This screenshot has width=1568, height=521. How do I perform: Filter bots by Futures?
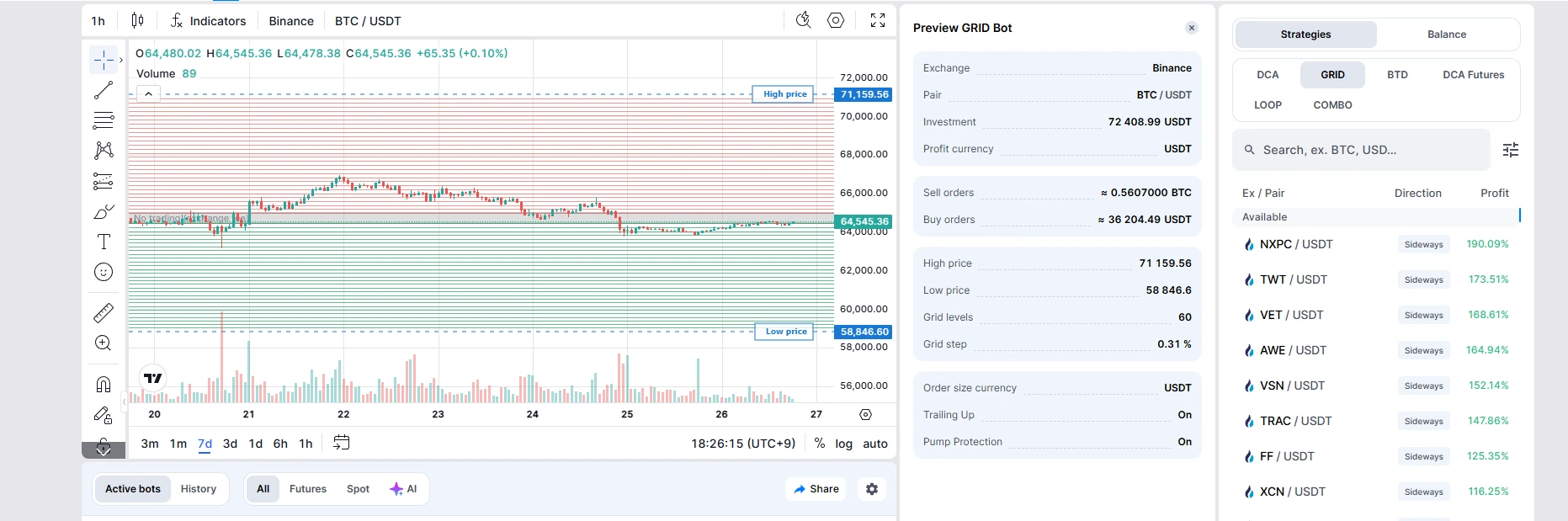(x=308, y=489)
